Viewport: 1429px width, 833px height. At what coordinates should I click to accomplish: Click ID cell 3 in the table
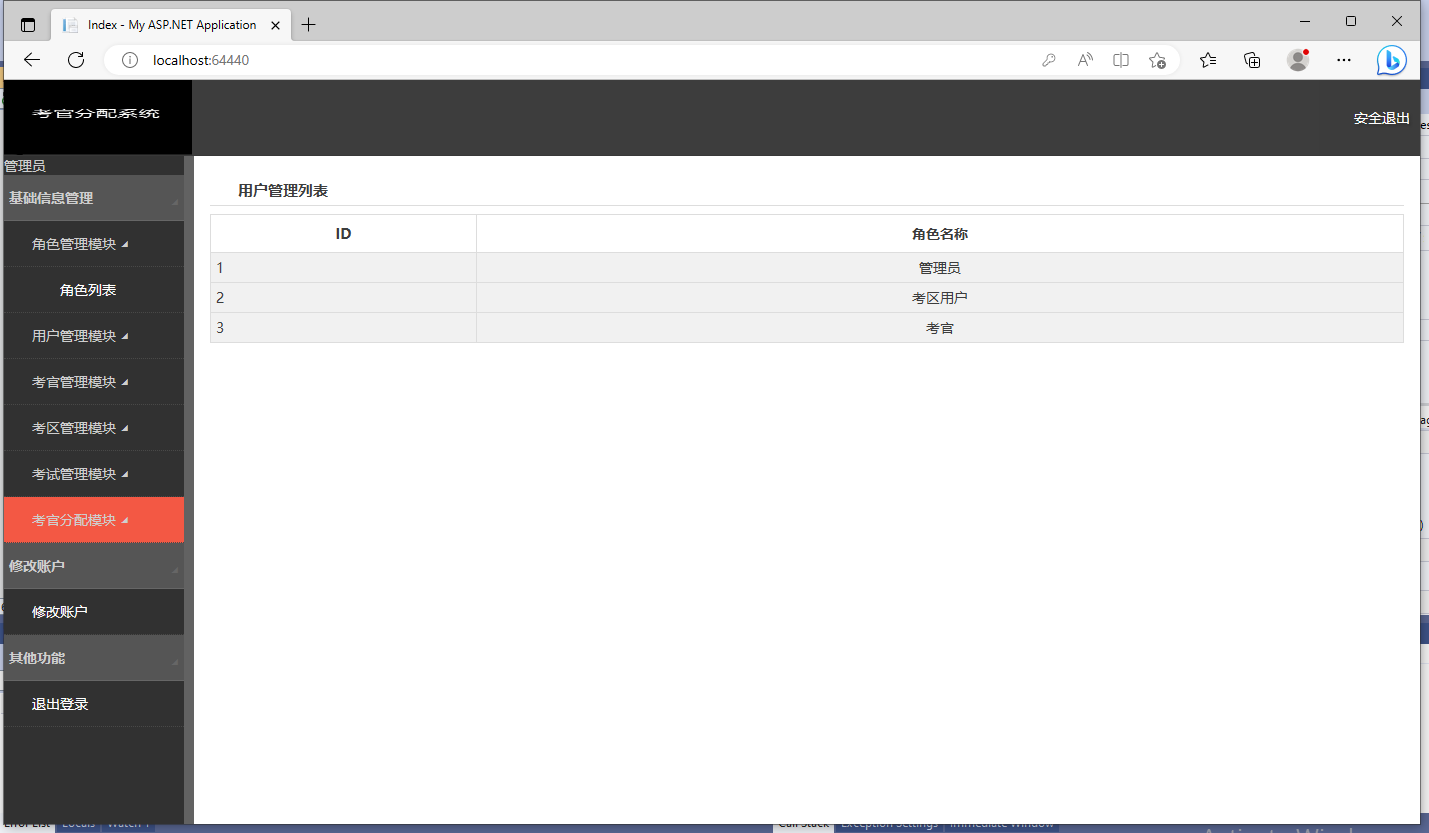(343, 328)
